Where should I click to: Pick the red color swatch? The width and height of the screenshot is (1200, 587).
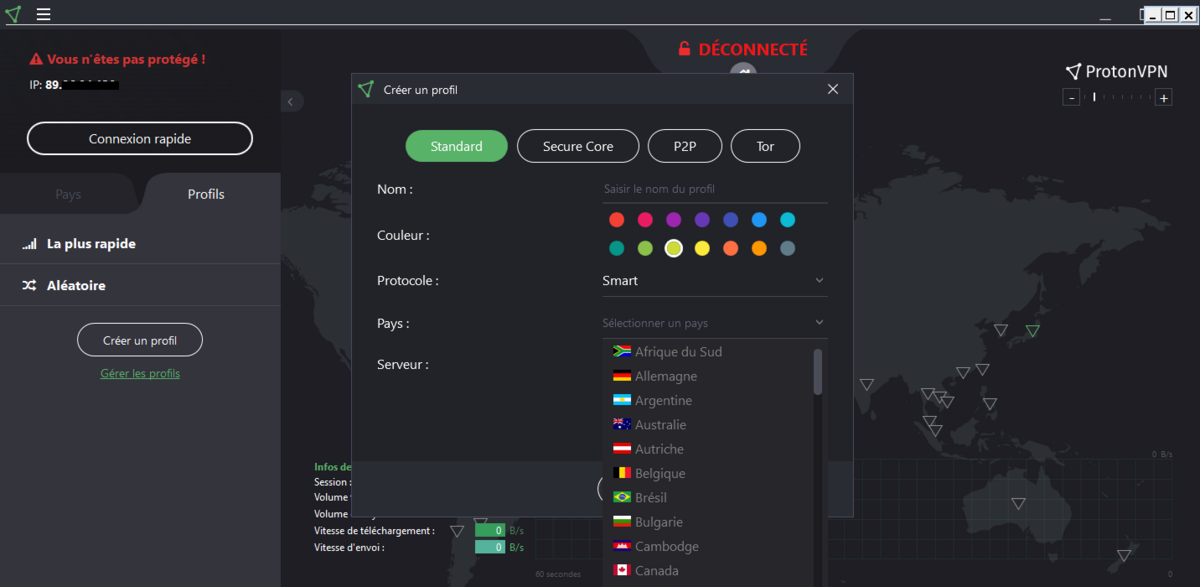(617, 220)
